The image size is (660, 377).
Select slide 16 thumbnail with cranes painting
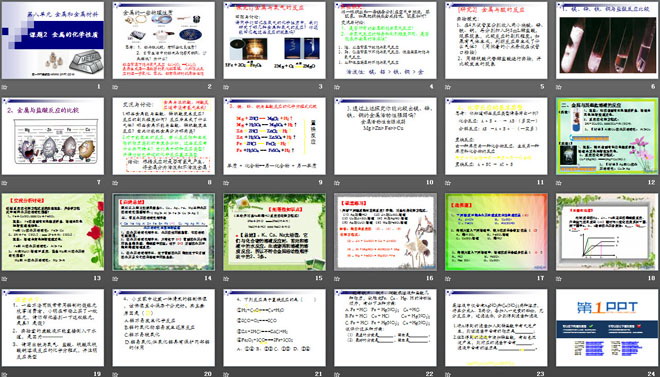coord(386,232)
